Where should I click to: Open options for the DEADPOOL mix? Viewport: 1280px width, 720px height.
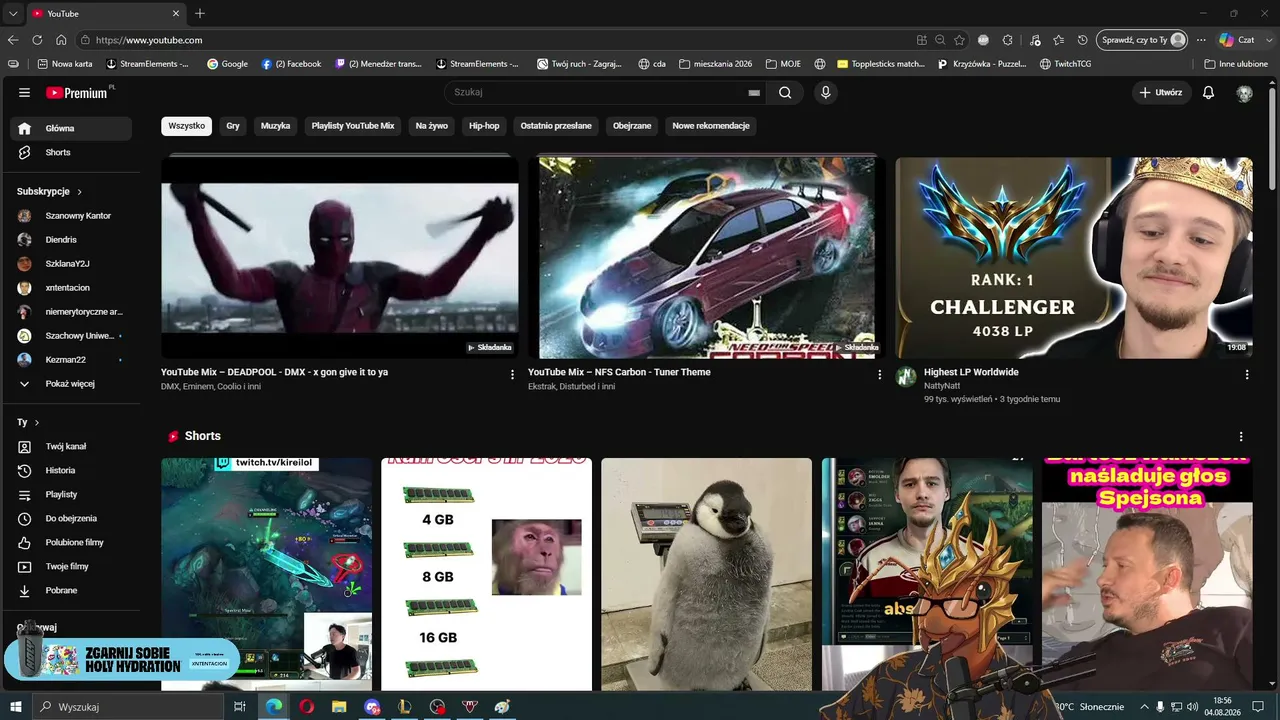(512, 375)
